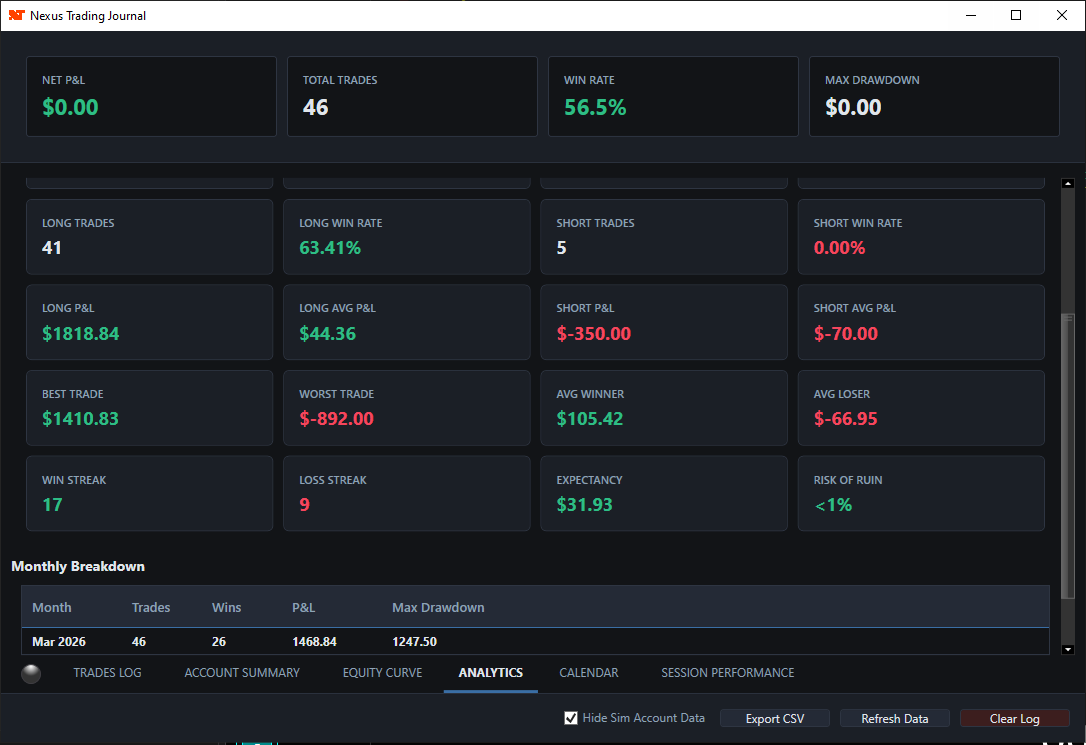Open the Session Performance tab
Screen dimensions: 1086x745
click(x=727, y=672)
